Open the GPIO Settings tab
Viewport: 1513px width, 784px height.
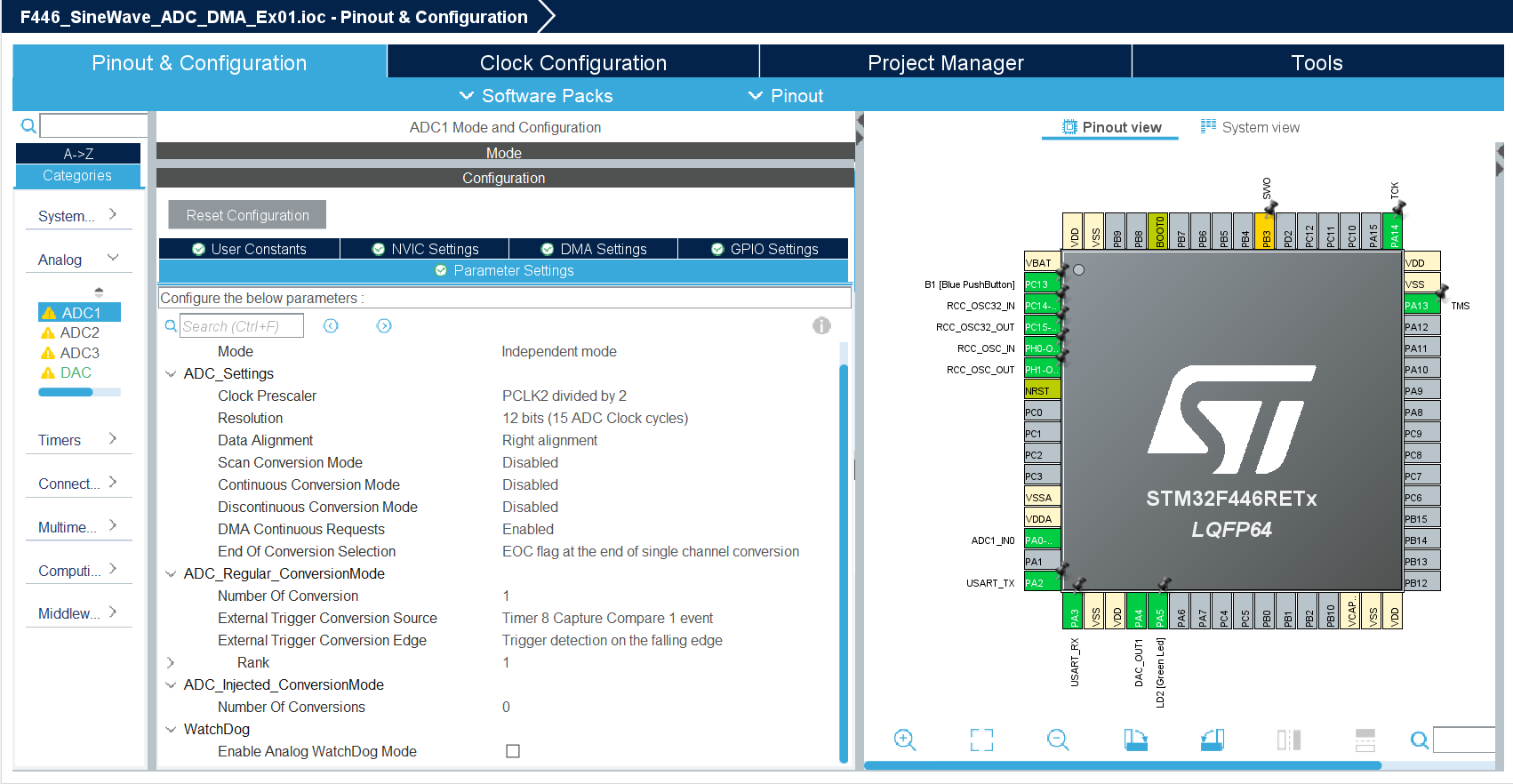tap(764, 249)
